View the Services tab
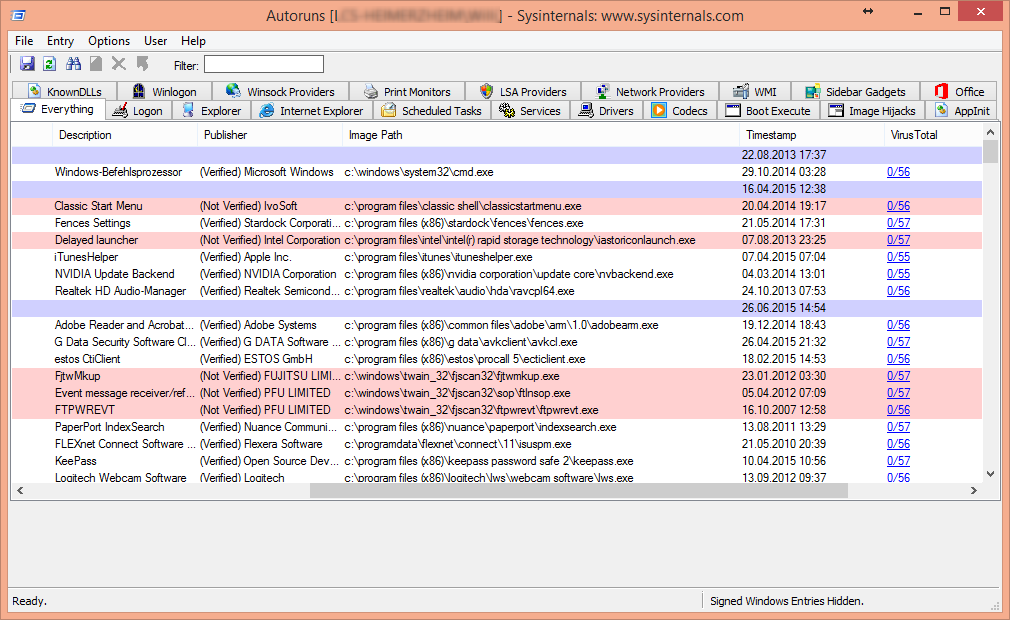This screenshot has height=620, width=1010. click(x=530, y=111)
